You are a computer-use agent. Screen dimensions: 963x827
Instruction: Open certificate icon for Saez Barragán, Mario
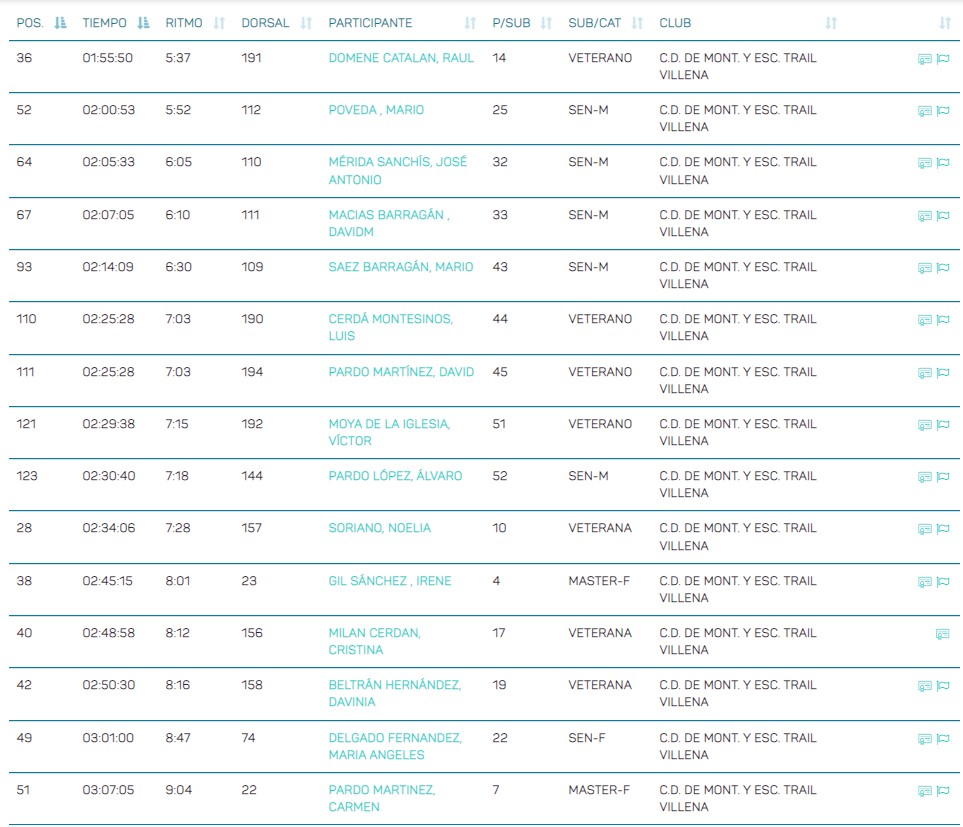click(924, 268)
